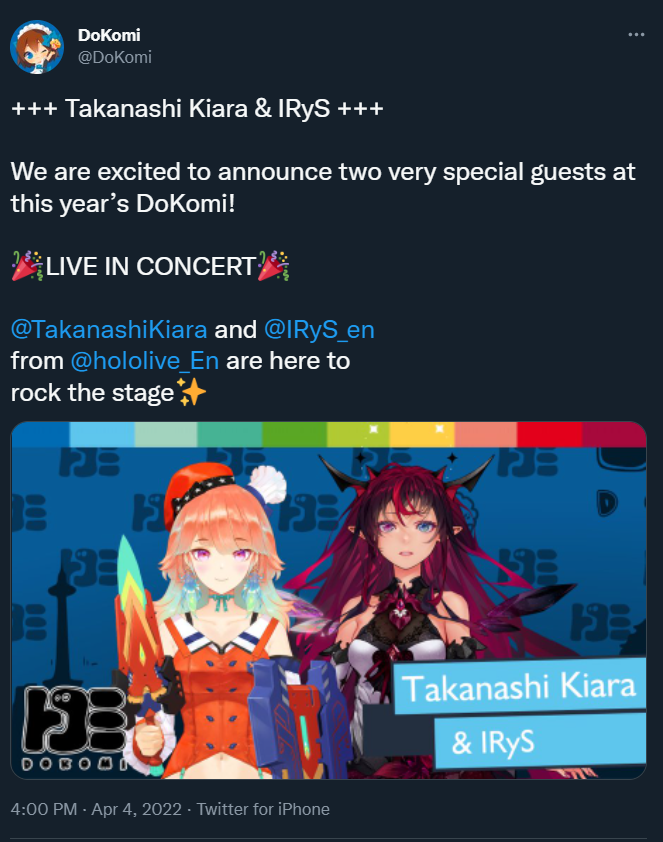Click the DoKomi logo in the image
Screen dimensions: 663x842
click(74, 728)
